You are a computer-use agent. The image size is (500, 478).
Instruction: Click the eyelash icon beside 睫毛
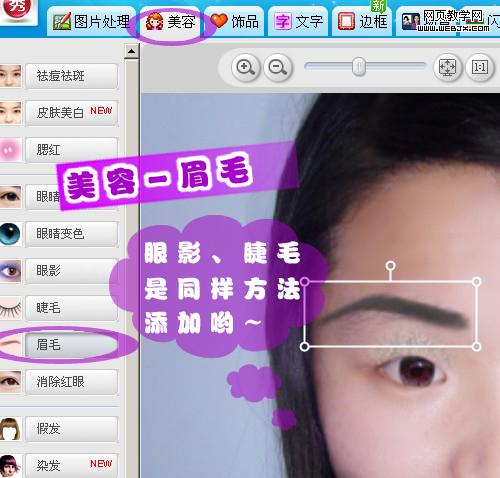[11, 308]
